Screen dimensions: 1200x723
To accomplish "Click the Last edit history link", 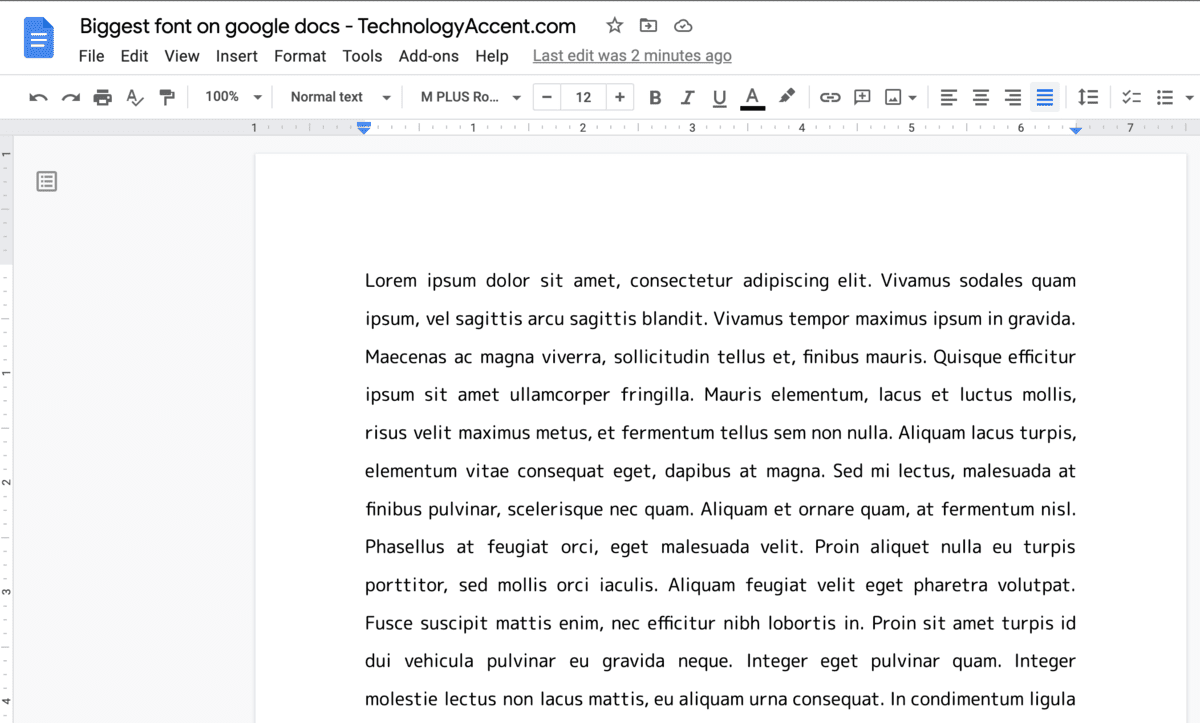I will [632, 56].
